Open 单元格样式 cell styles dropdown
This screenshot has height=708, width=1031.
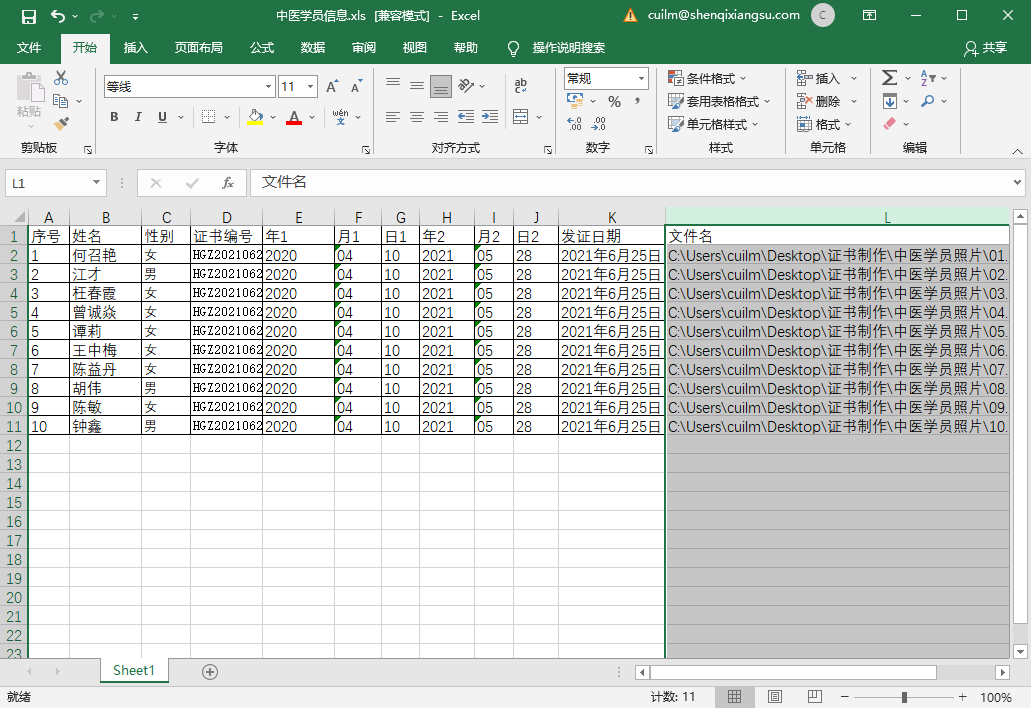pos(713,124)
